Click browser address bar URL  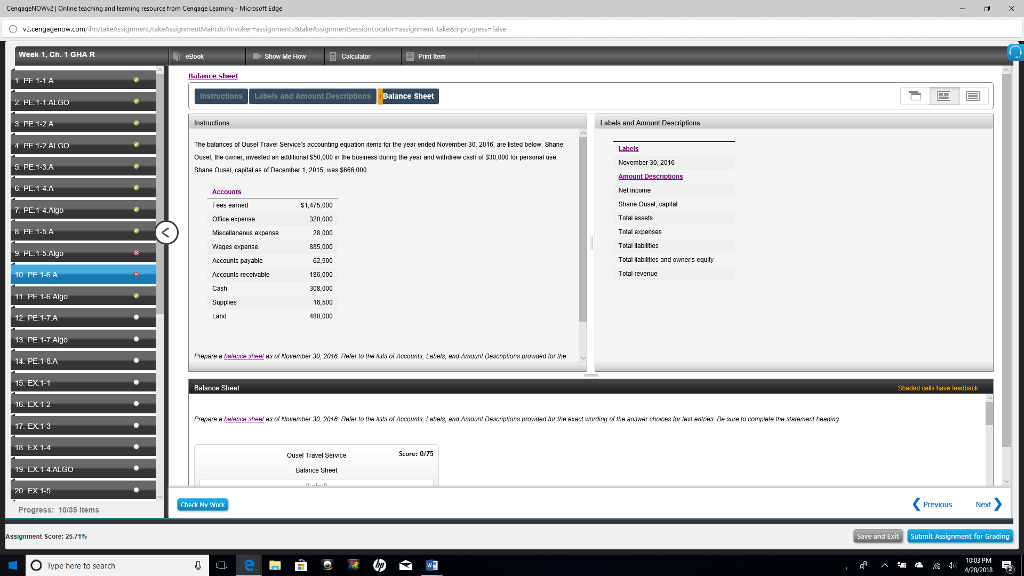(x=264, y=29)
